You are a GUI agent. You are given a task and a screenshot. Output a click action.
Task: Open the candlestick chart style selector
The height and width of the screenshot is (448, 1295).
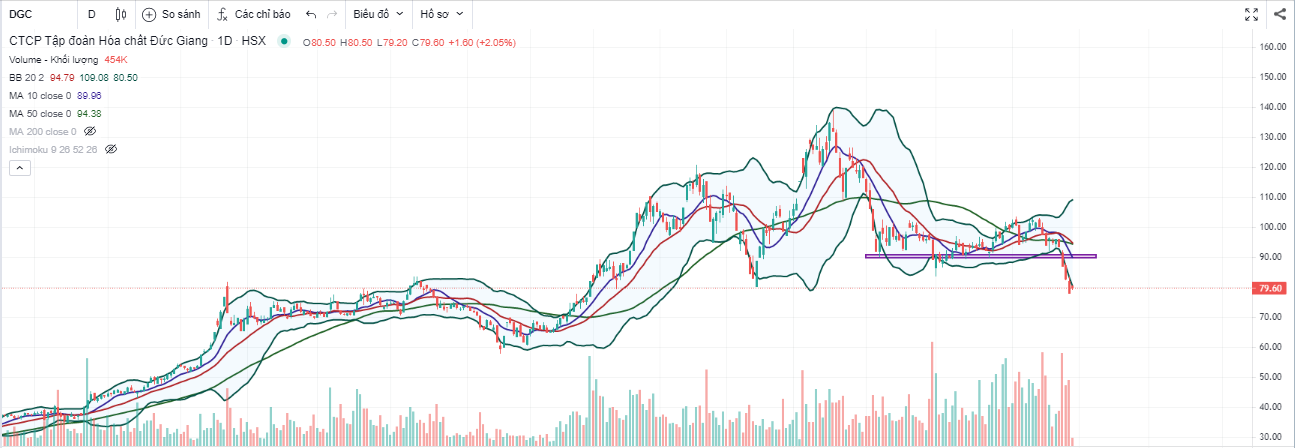coord(121,14)
